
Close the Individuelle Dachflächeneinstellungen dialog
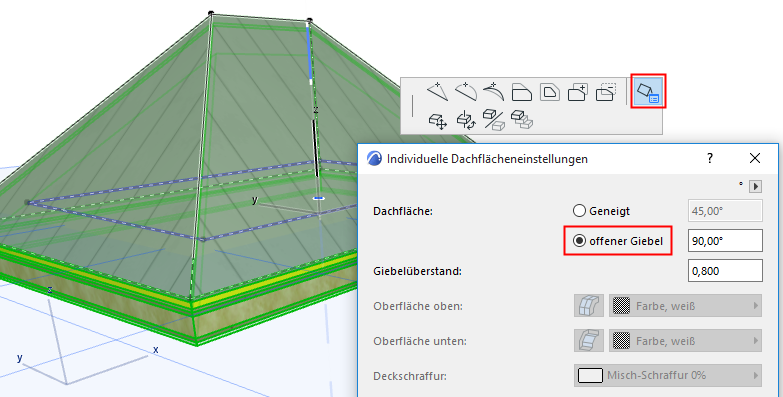(x=755, y=158)
